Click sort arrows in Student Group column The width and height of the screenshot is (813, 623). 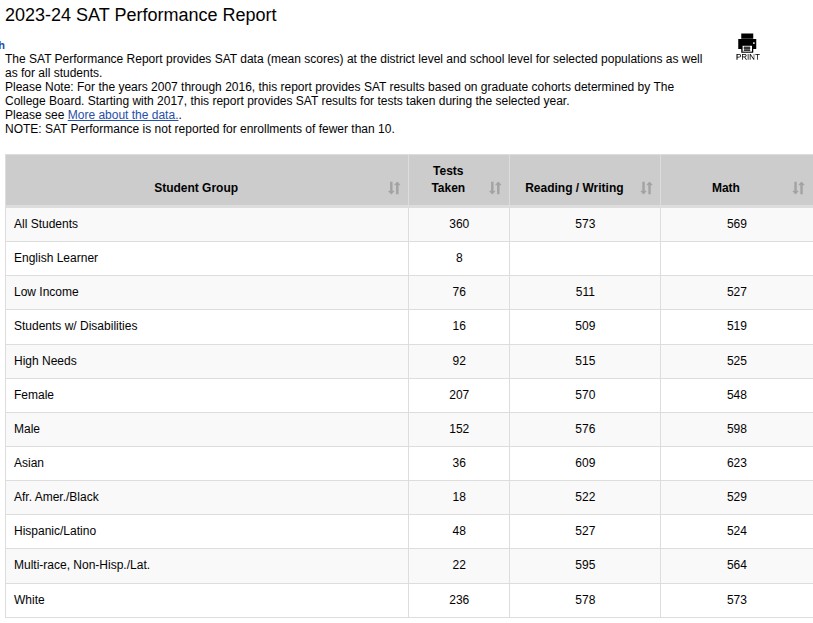(x=394, y=188)
